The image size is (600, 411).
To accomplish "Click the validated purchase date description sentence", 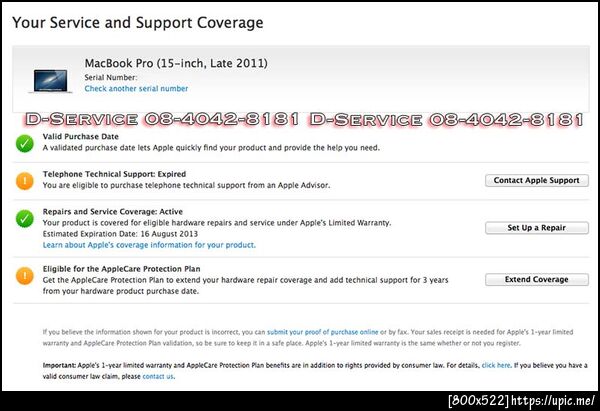I will click(x=211, y=148).
